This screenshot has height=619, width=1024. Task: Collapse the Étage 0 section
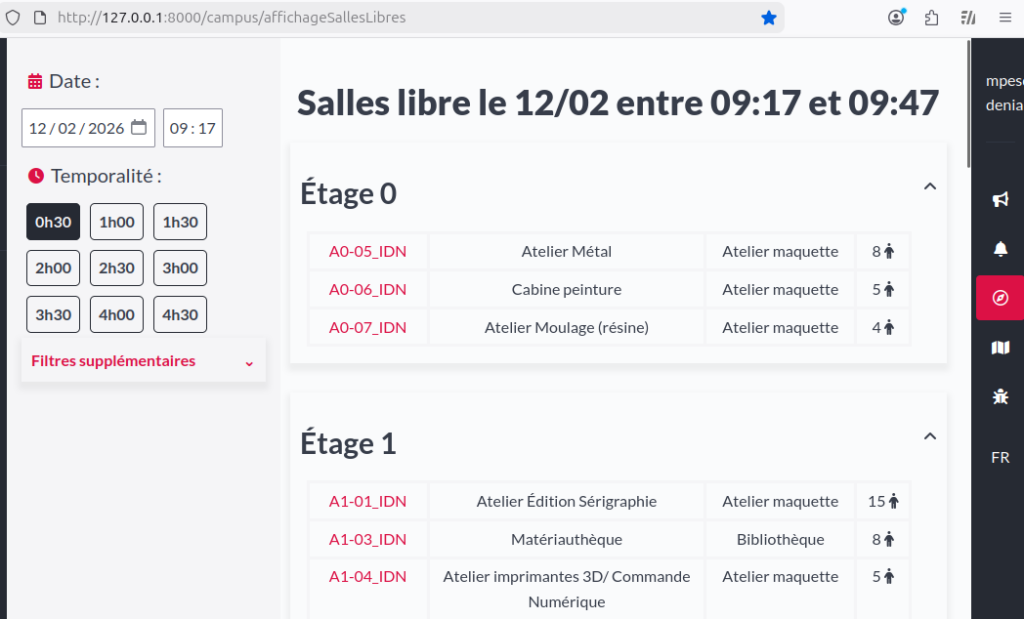(929, 187)
